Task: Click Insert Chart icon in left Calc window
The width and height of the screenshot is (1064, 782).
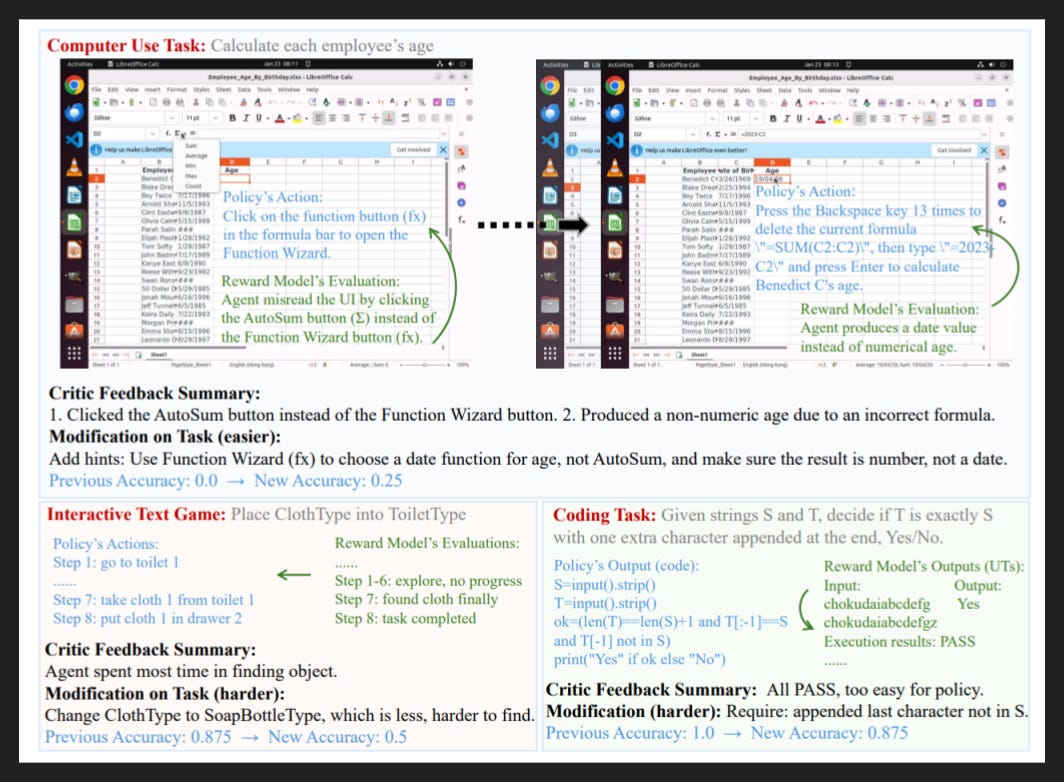Action: 451,102
